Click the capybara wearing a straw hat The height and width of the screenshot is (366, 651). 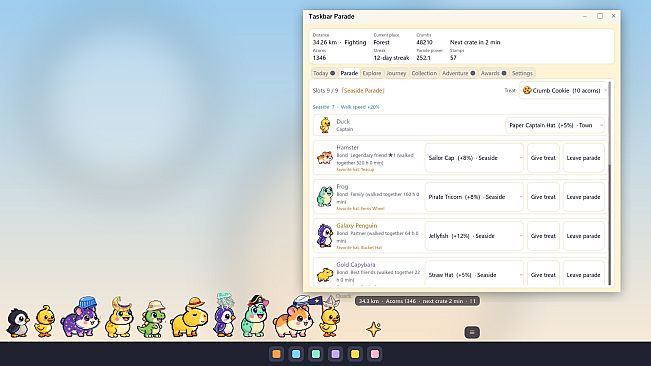tap(189, 317)
